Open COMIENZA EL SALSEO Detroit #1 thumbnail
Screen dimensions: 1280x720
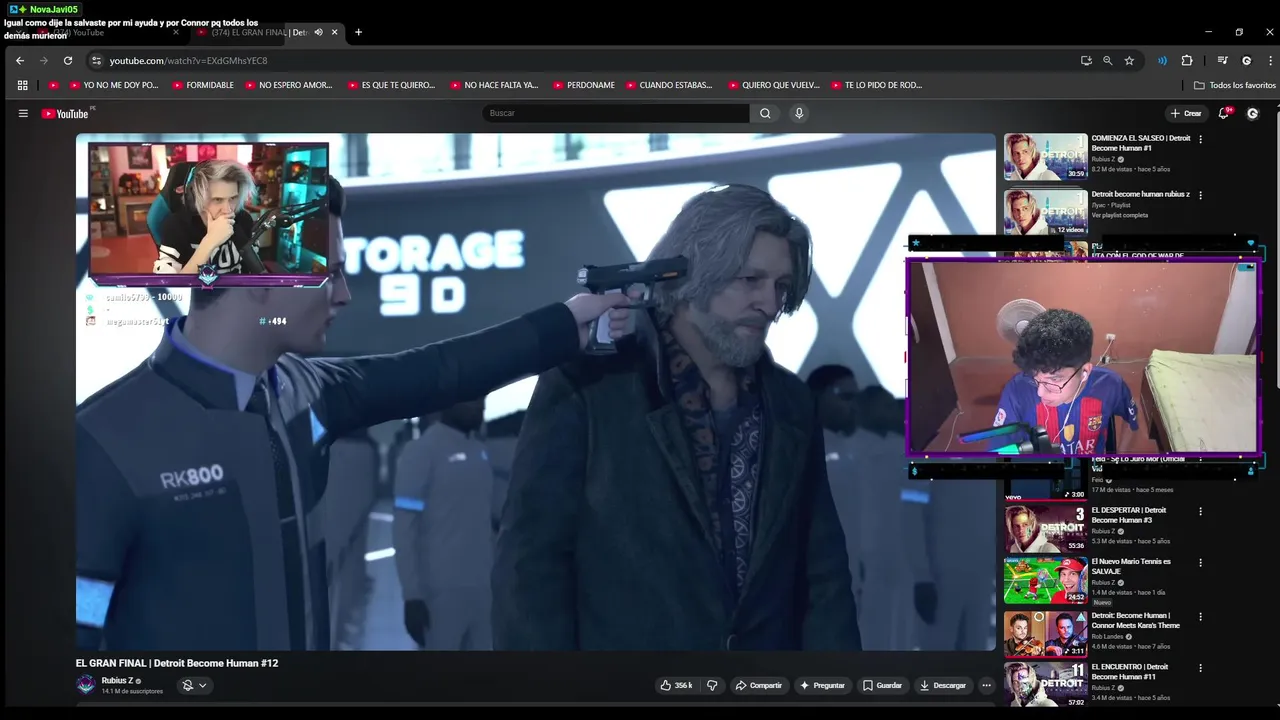coord(1045,157)
